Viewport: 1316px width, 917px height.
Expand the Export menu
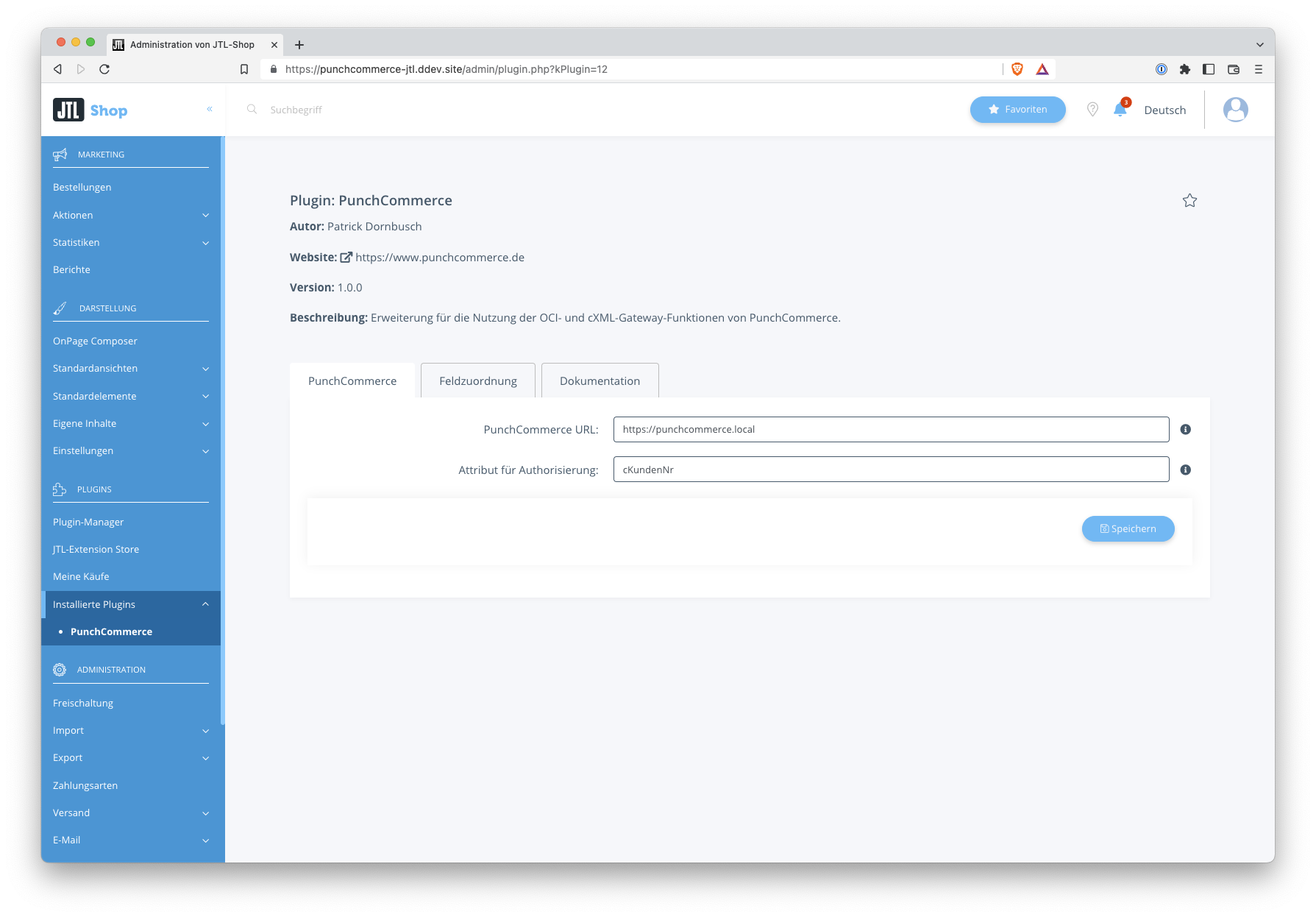coord(131,757)
